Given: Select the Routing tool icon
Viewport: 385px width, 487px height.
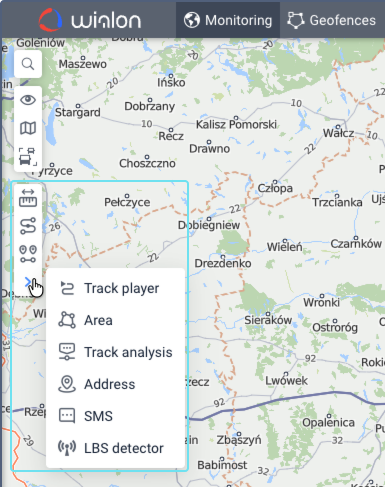Looking at the screenshot, I should coord(28,226).
